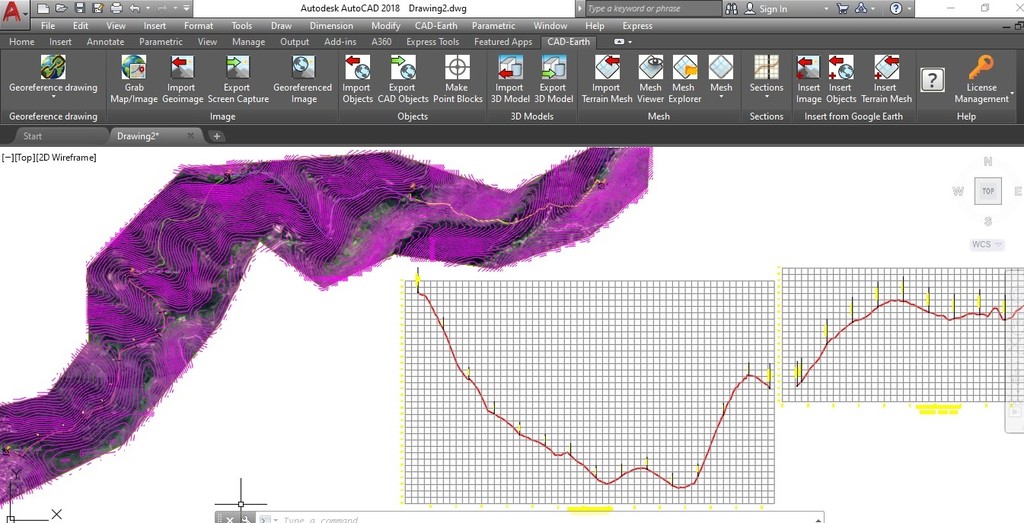The height and width of the screenshot is (523, 1024).
Task: Choose the Import Geoimage icon
Action: coord(182,67)
